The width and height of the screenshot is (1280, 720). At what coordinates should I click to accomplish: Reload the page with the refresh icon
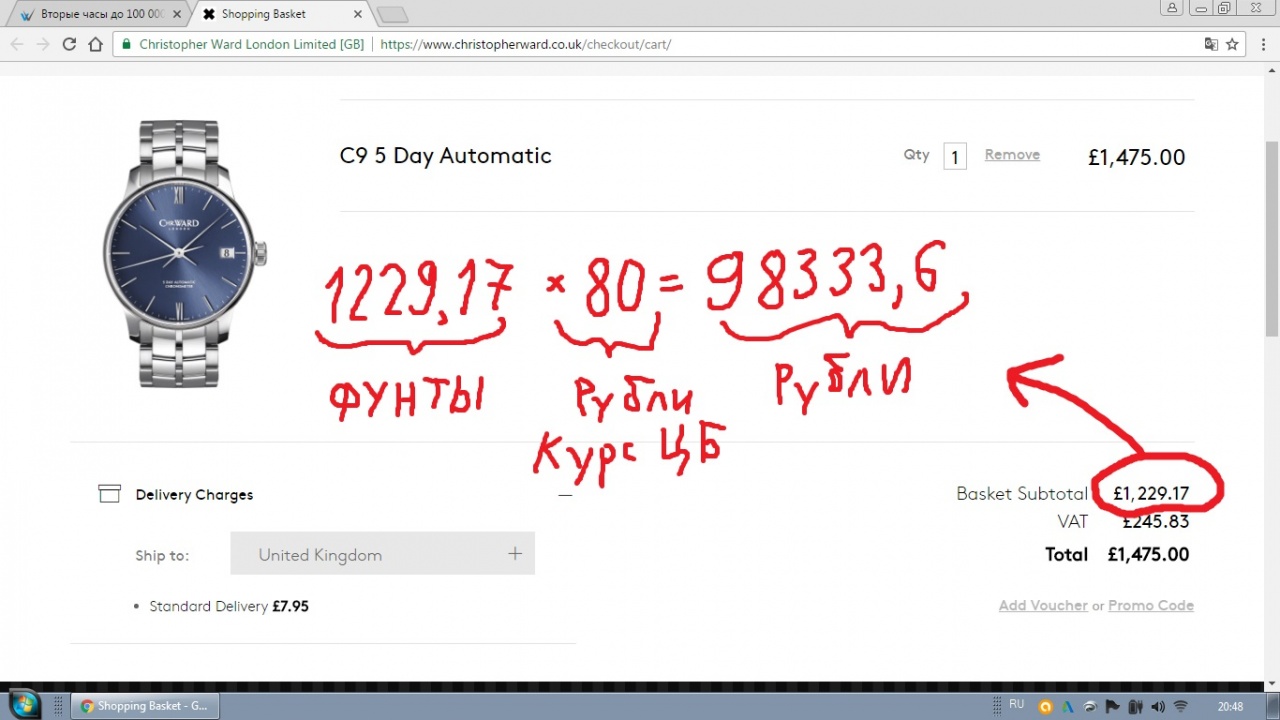[69, 44]
